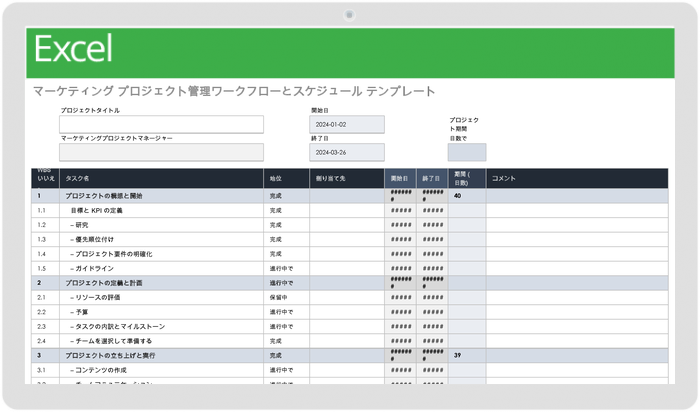Click the duration value 39

tap(458, 355)
